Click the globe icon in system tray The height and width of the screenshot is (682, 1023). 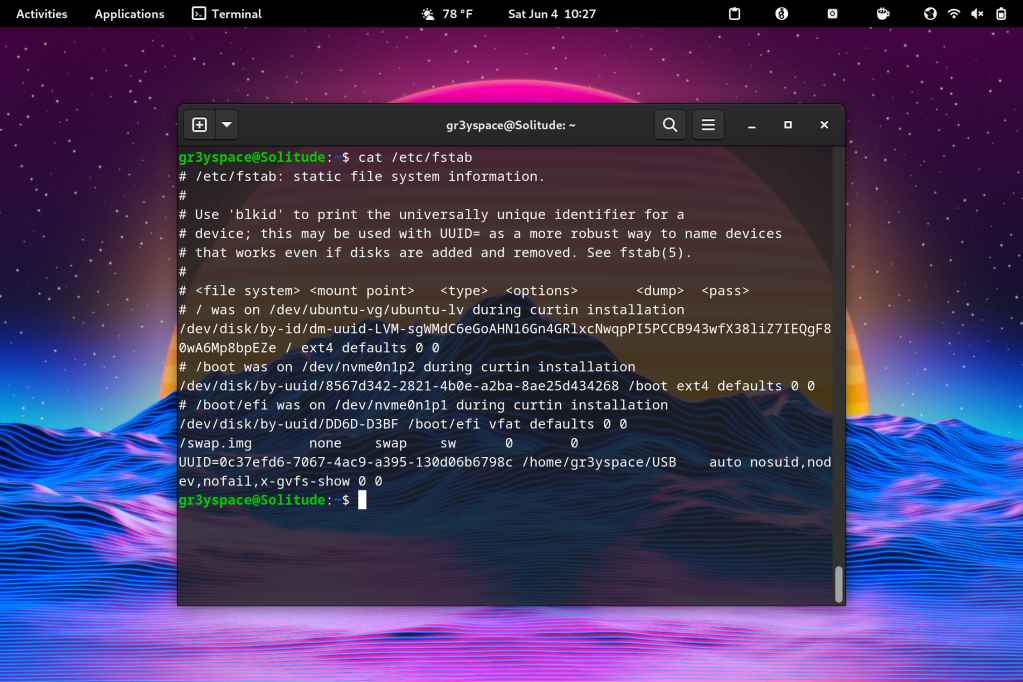point(930,14)
